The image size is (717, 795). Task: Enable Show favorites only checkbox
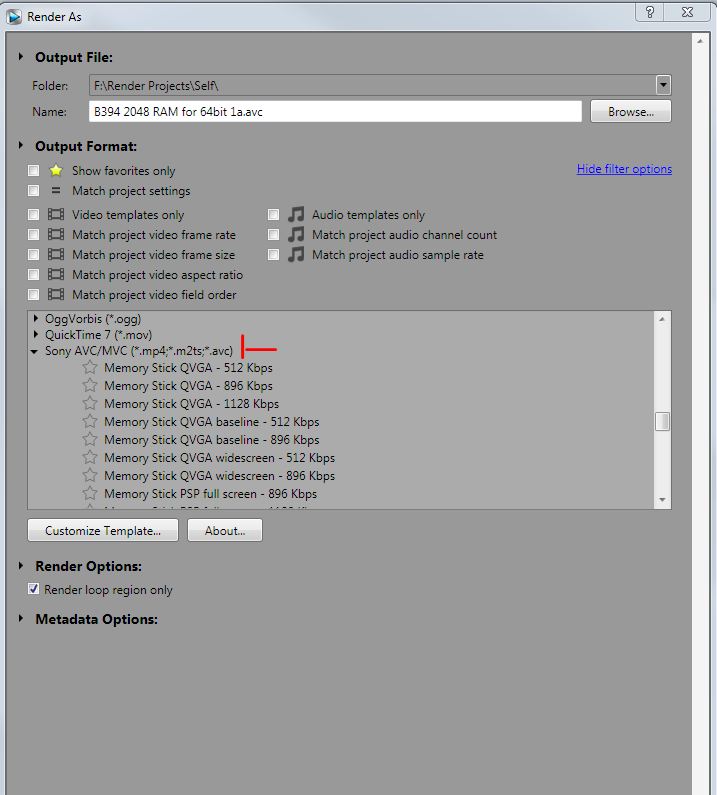pos(34,171)
